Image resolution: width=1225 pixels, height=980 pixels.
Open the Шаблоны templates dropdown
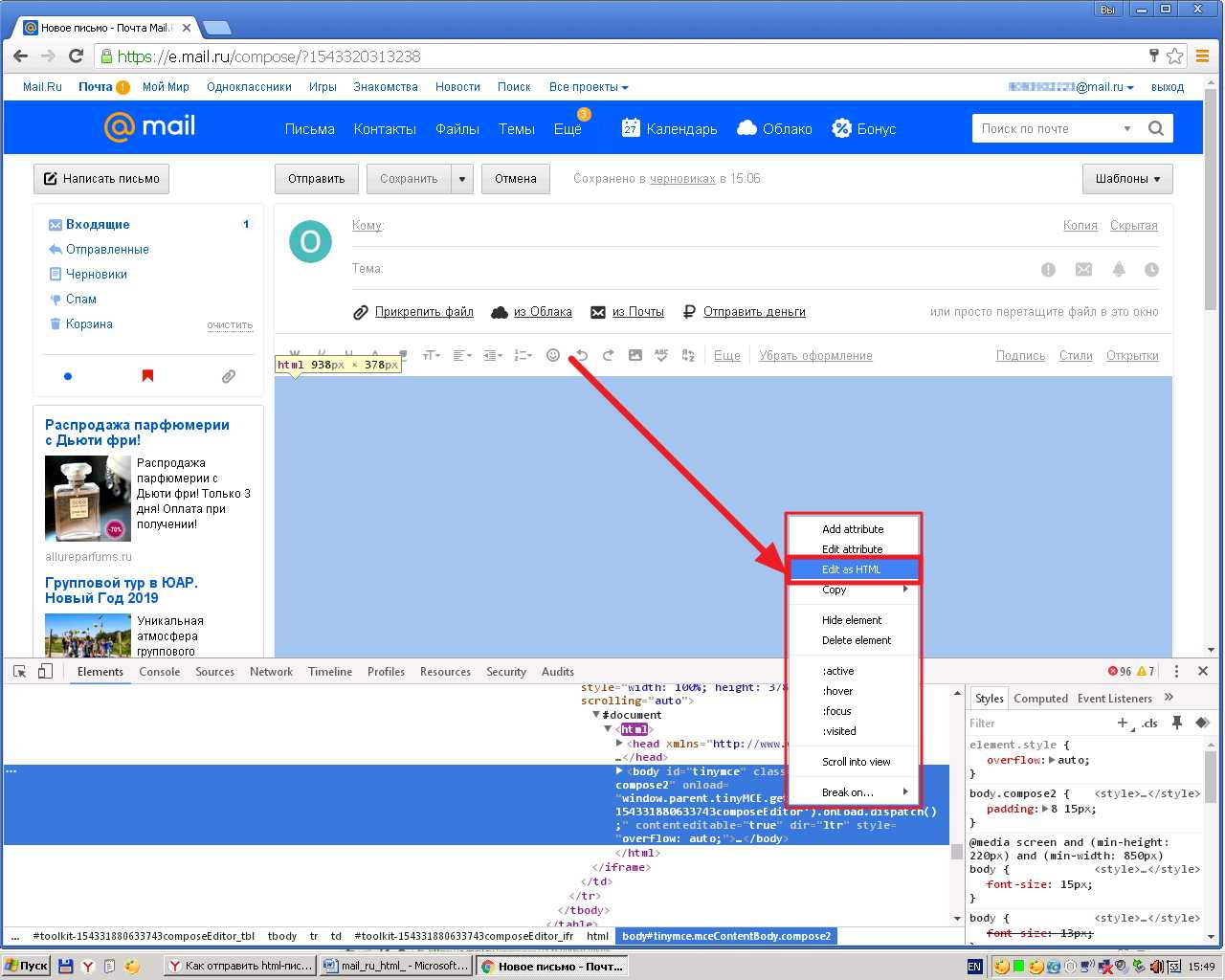[1127, 179]
